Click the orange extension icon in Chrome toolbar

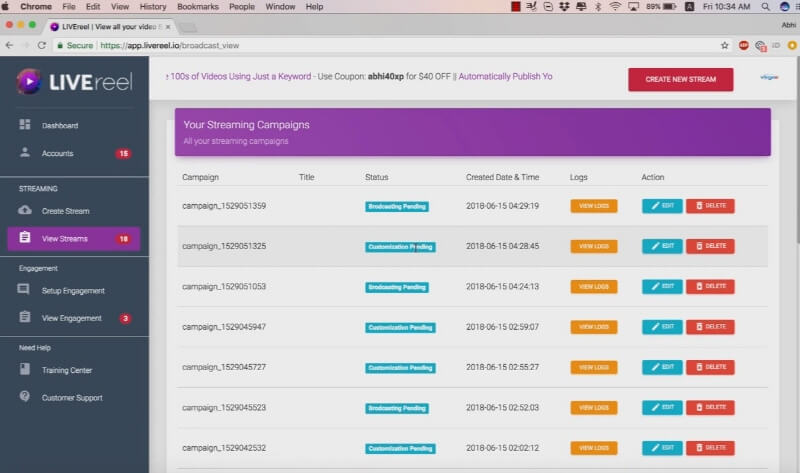[792, 45]
